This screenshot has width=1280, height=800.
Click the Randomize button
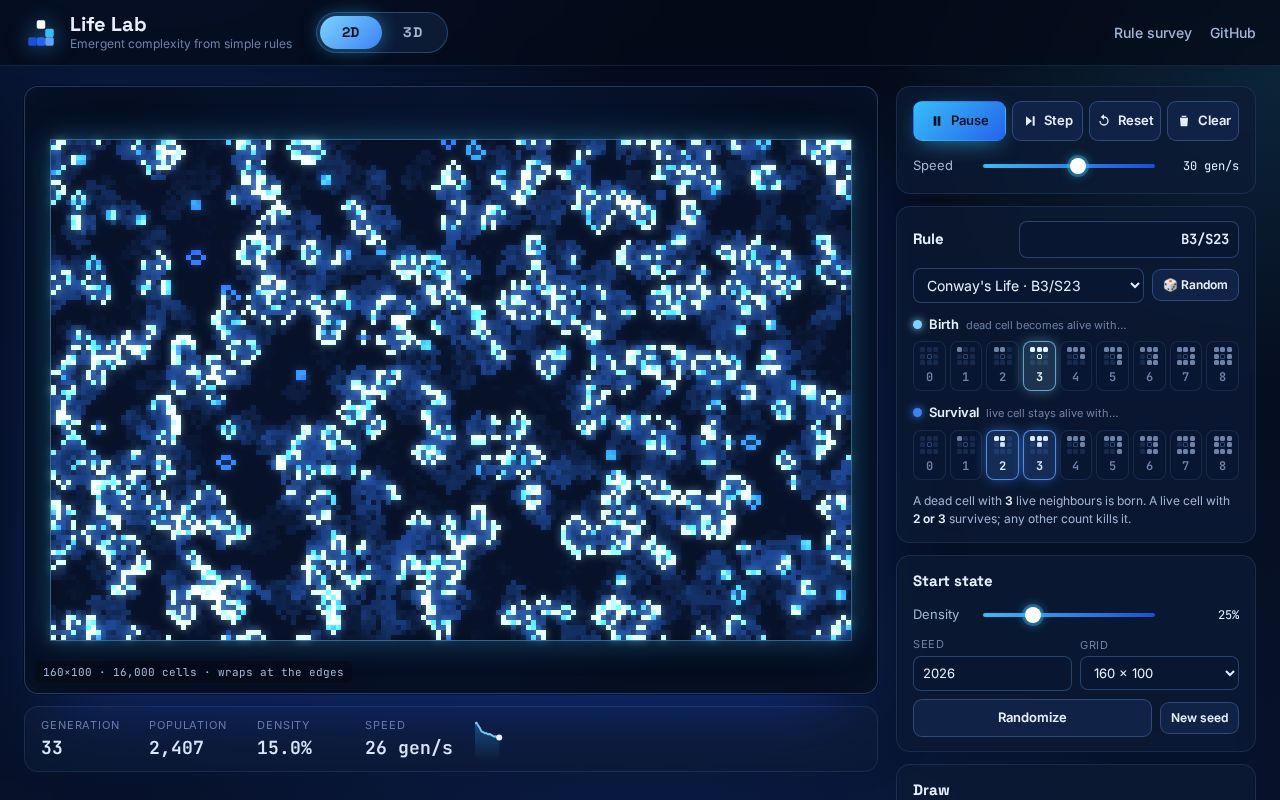1032,718
